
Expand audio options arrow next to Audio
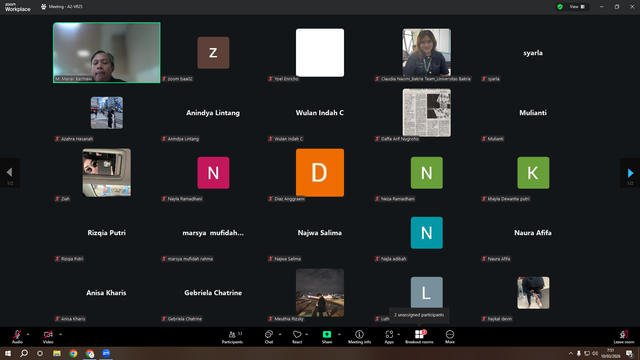tap(28, 334)
